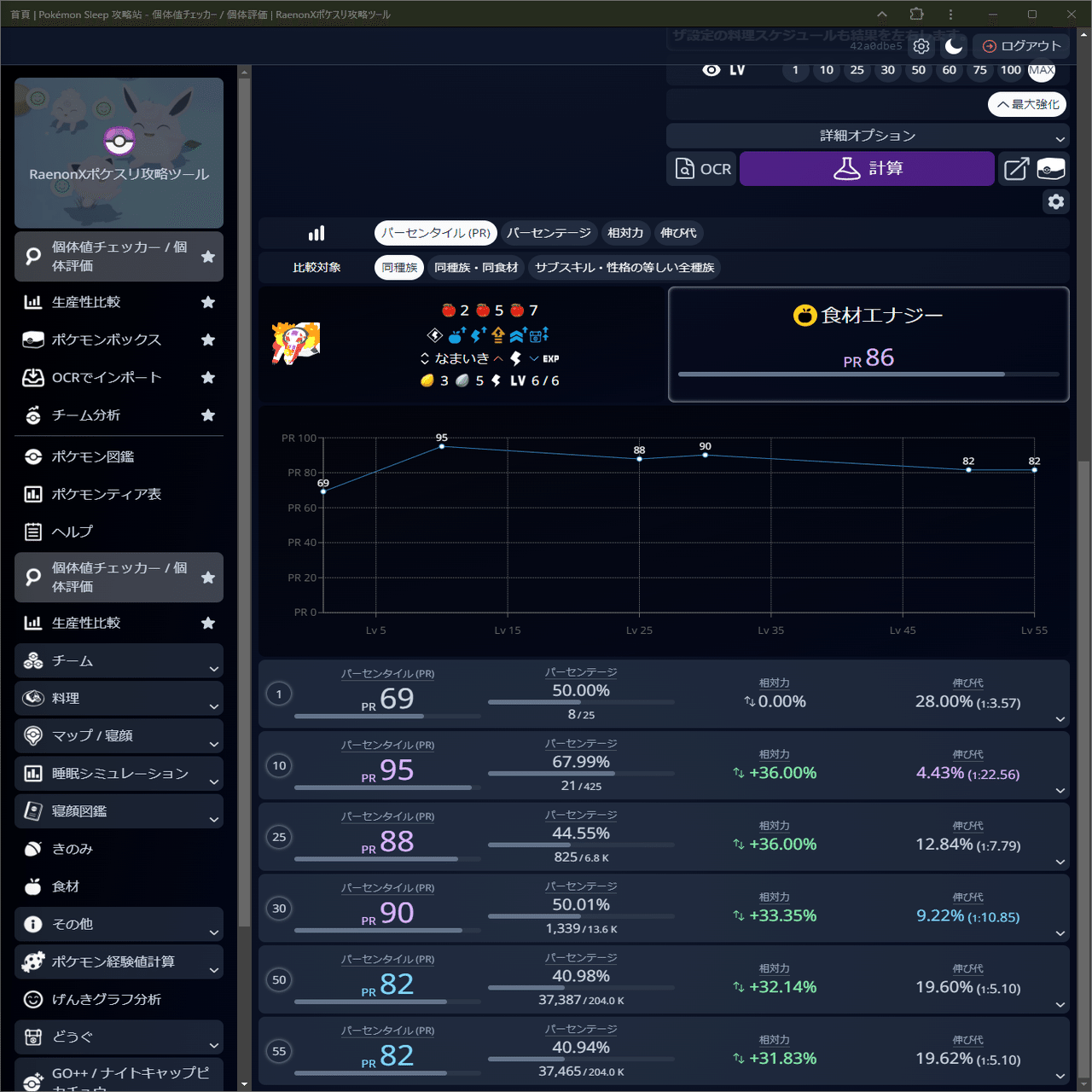Viewport: 1092px width, 1092px height.
Task: Open ポケモンティア表 icon
Action: (33, 494)
